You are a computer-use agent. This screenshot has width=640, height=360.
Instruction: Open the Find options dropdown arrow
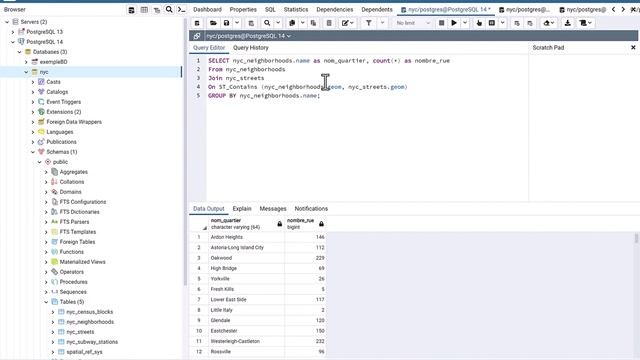278,23
